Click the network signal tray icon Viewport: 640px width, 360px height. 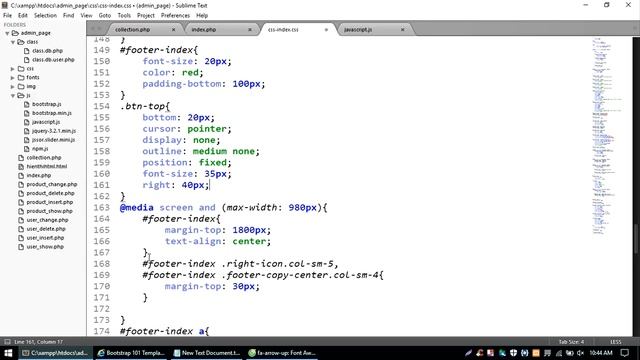tap(559, 353)
